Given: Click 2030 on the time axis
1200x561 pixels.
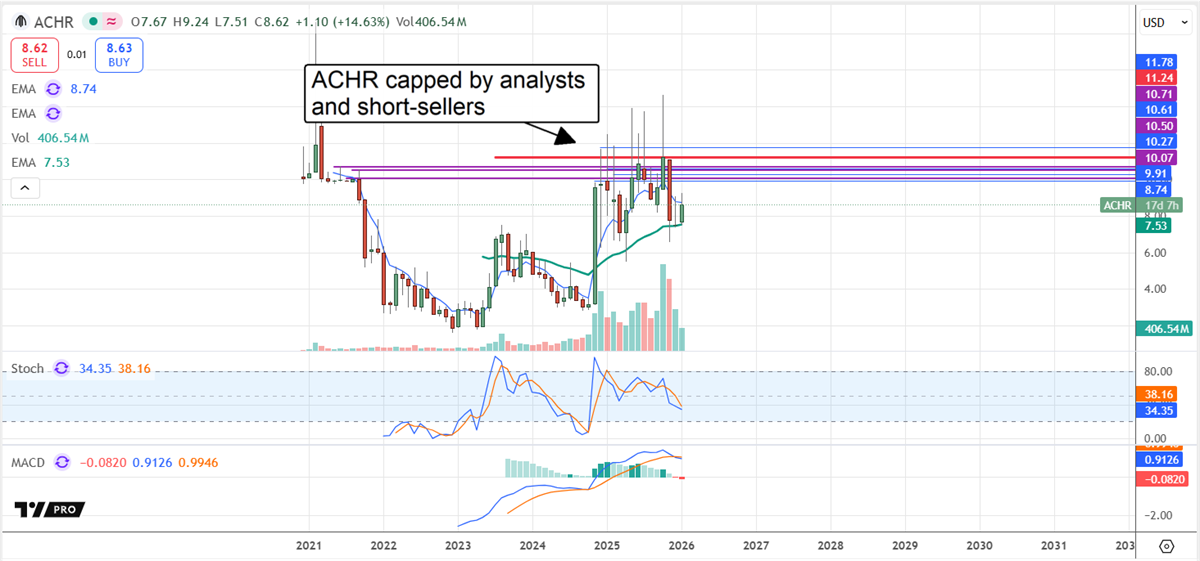Looking at the screenshot, I should (x=981, y=545).
